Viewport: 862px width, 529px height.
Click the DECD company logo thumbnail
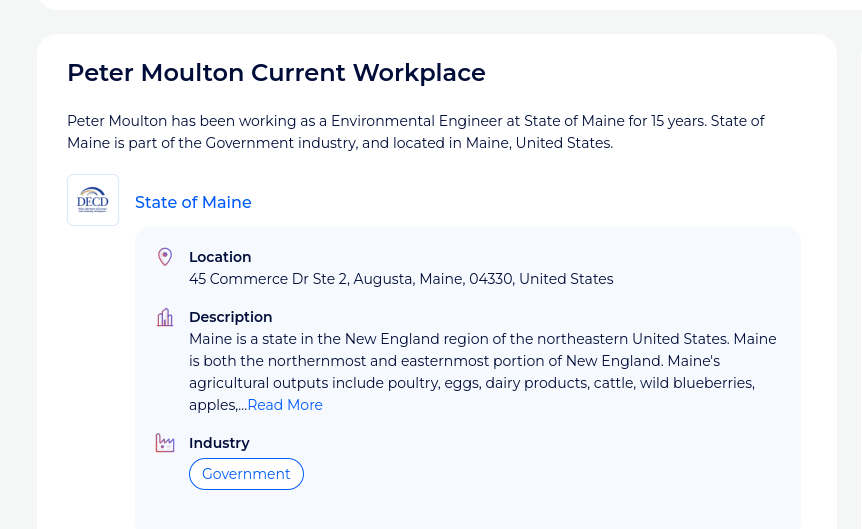tap(93, 200)
